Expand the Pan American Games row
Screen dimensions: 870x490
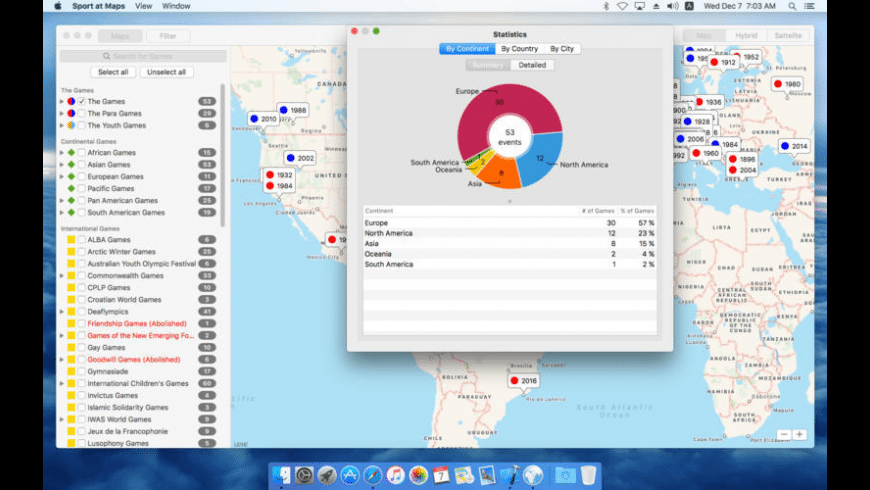coord(62,200)
